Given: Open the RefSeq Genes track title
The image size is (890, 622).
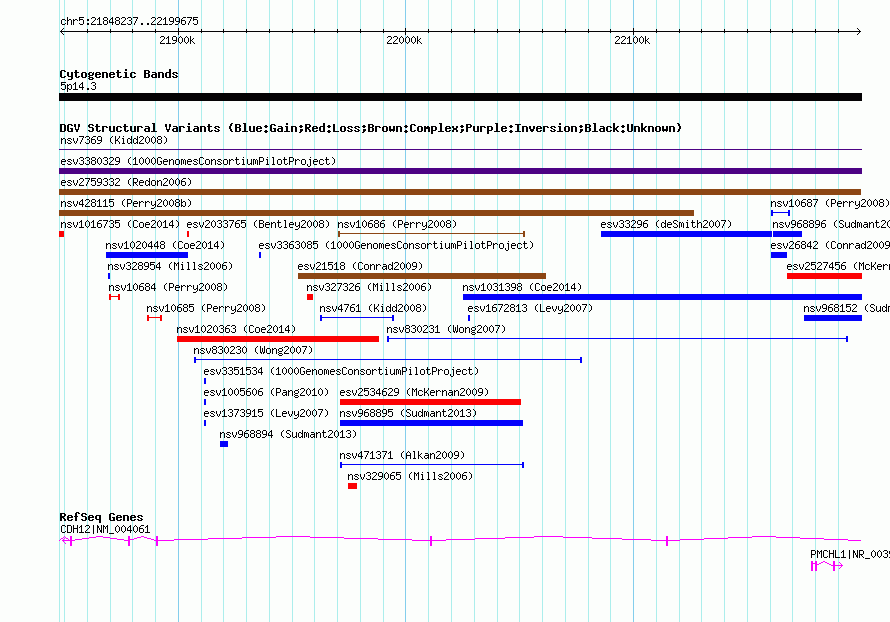Looking at the screenshot, I should (x=101, y=517).
